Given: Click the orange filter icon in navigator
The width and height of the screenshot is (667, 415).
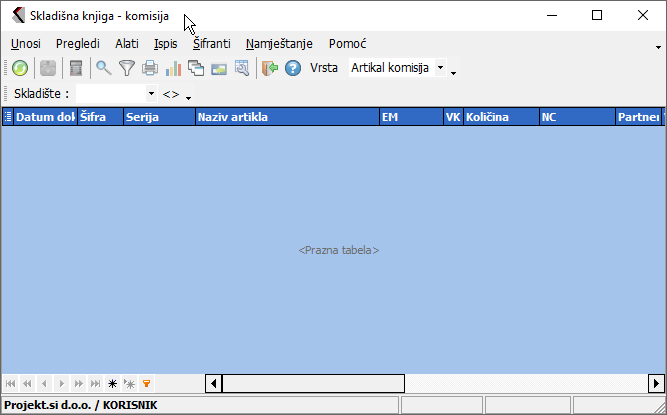Looking at the screenshot, I should (146, 383).
